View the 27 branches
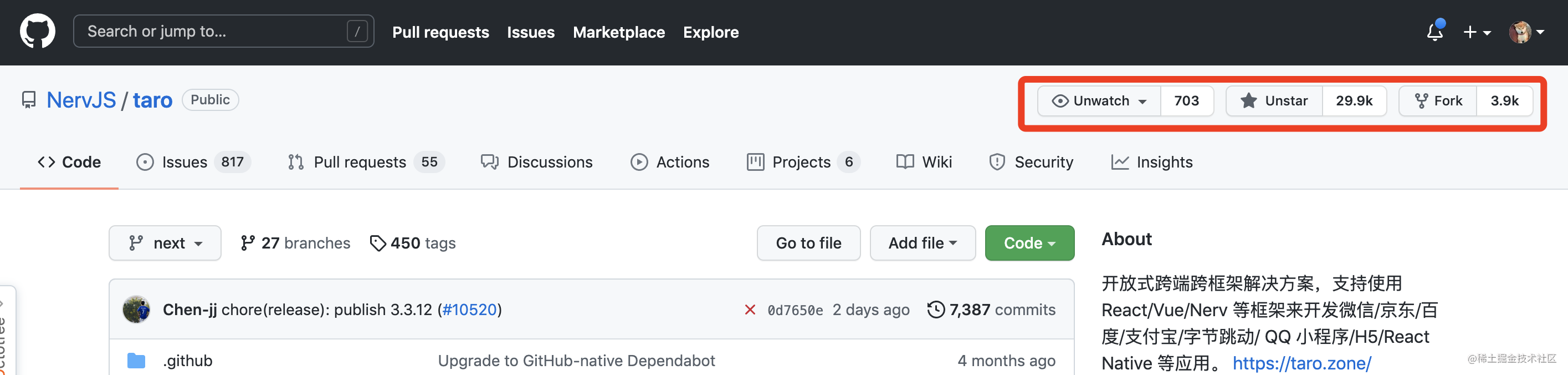Image resolution: width=1568 pixels, height=375 pixels. [295, 244]
